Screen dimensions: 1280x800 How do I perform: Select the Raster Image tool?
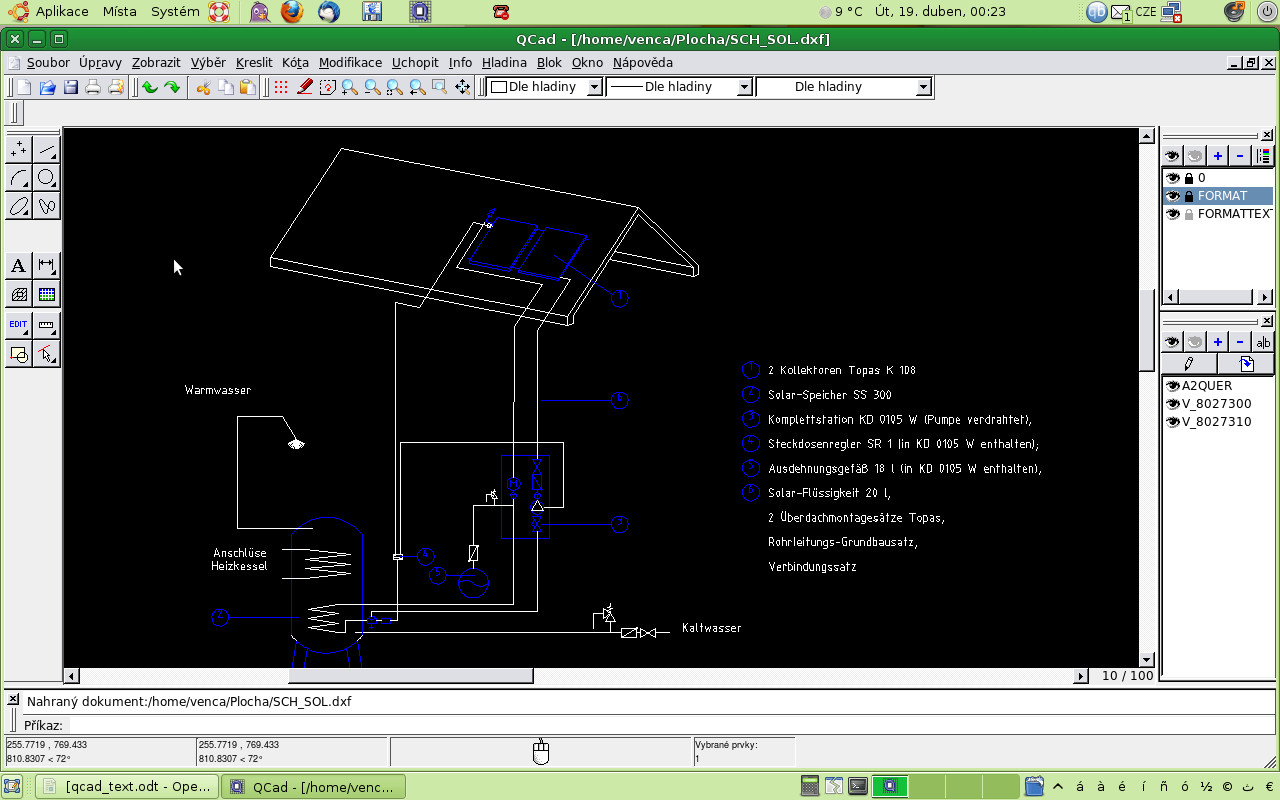(x=47, y=294)
